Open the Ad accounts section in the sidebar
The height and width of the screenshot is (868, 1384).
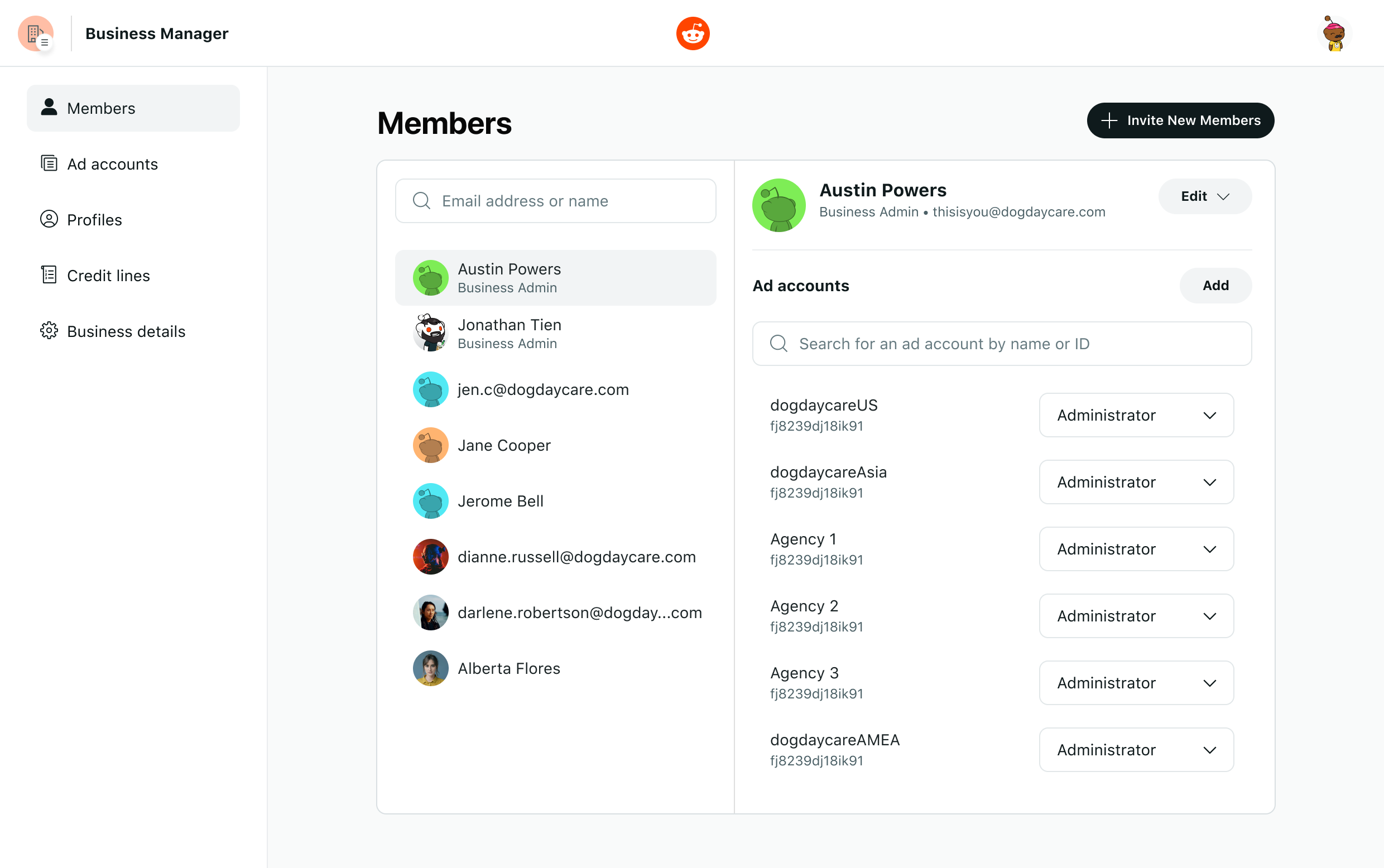[133, 164]
